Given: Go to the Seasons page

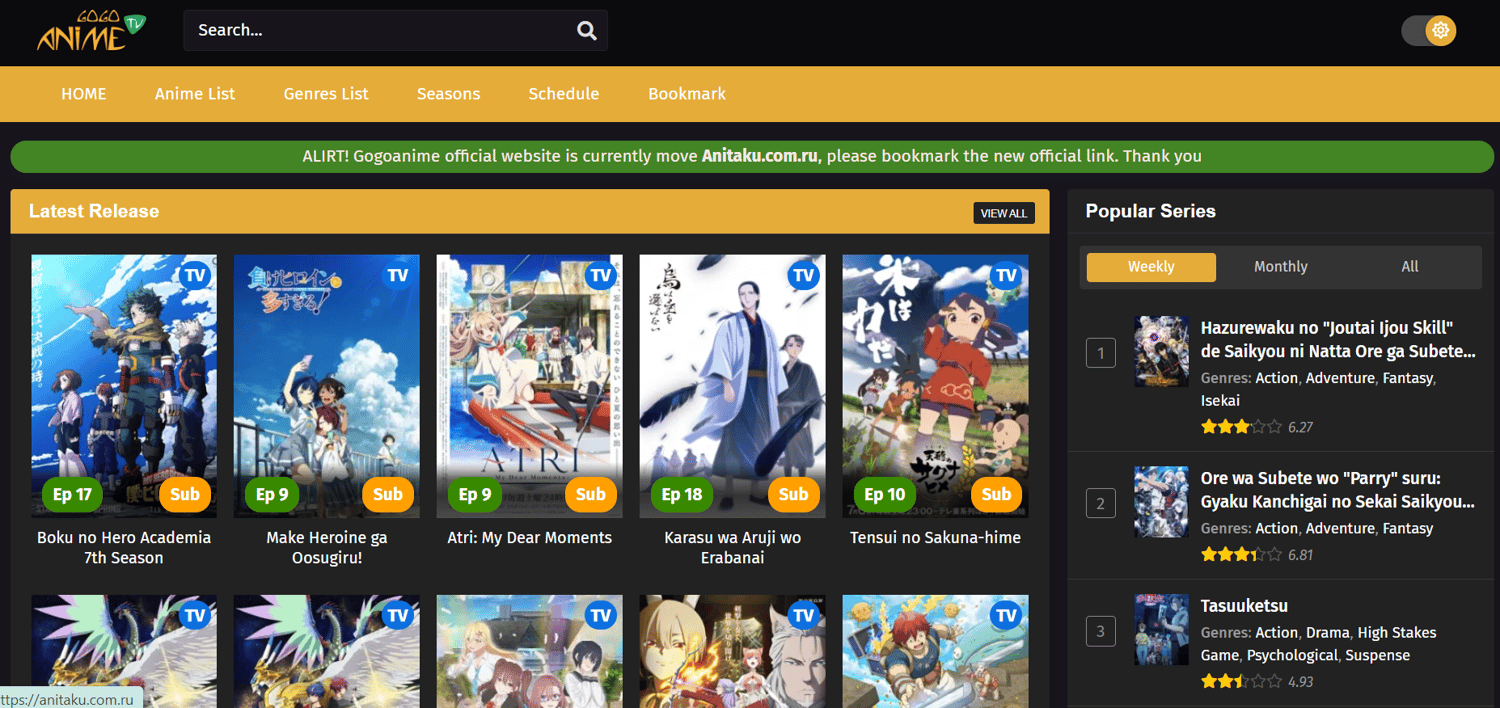Looking at the screenshot, I should (448, 94).
